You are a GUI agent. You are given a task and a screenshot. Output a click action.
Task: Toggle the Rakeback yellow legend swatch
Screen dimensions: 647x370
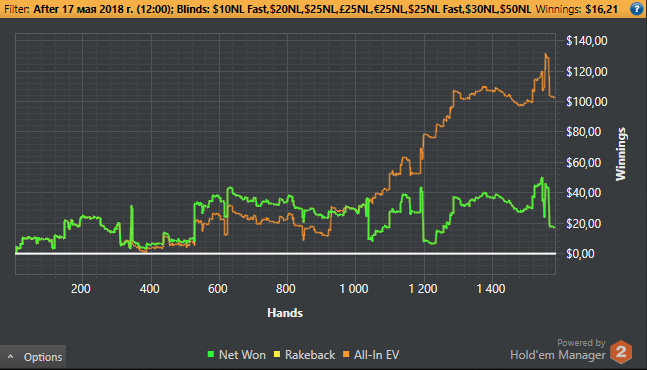point(277,354)
